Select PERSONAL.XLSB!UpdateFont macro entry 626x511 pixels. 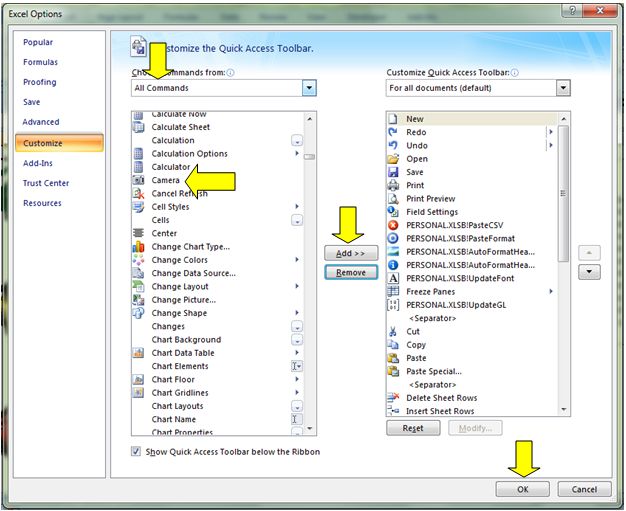point(471,278)
